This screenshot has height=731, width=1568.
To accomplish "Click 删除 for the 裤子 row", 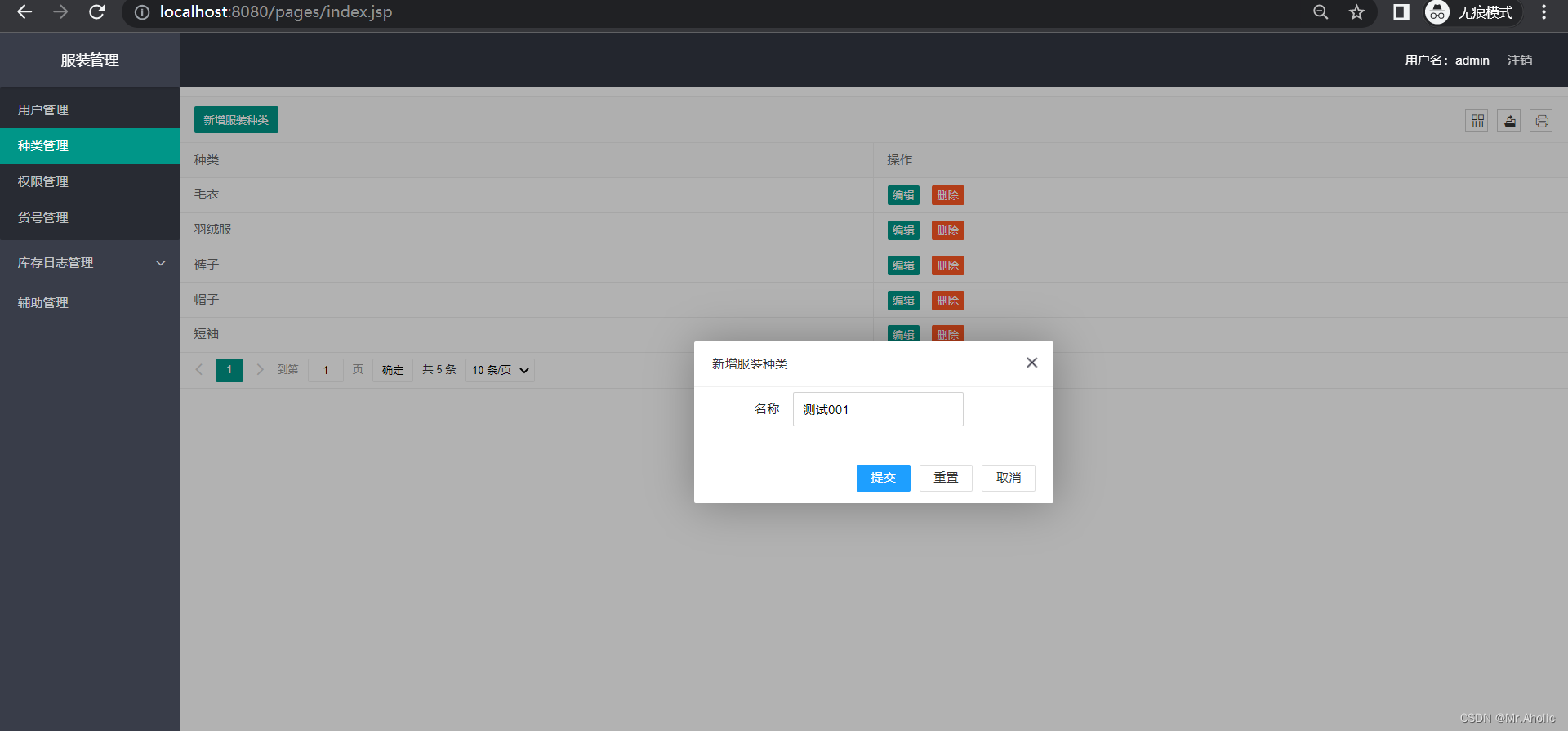I will pyautogui.click(x=948, y=265).
